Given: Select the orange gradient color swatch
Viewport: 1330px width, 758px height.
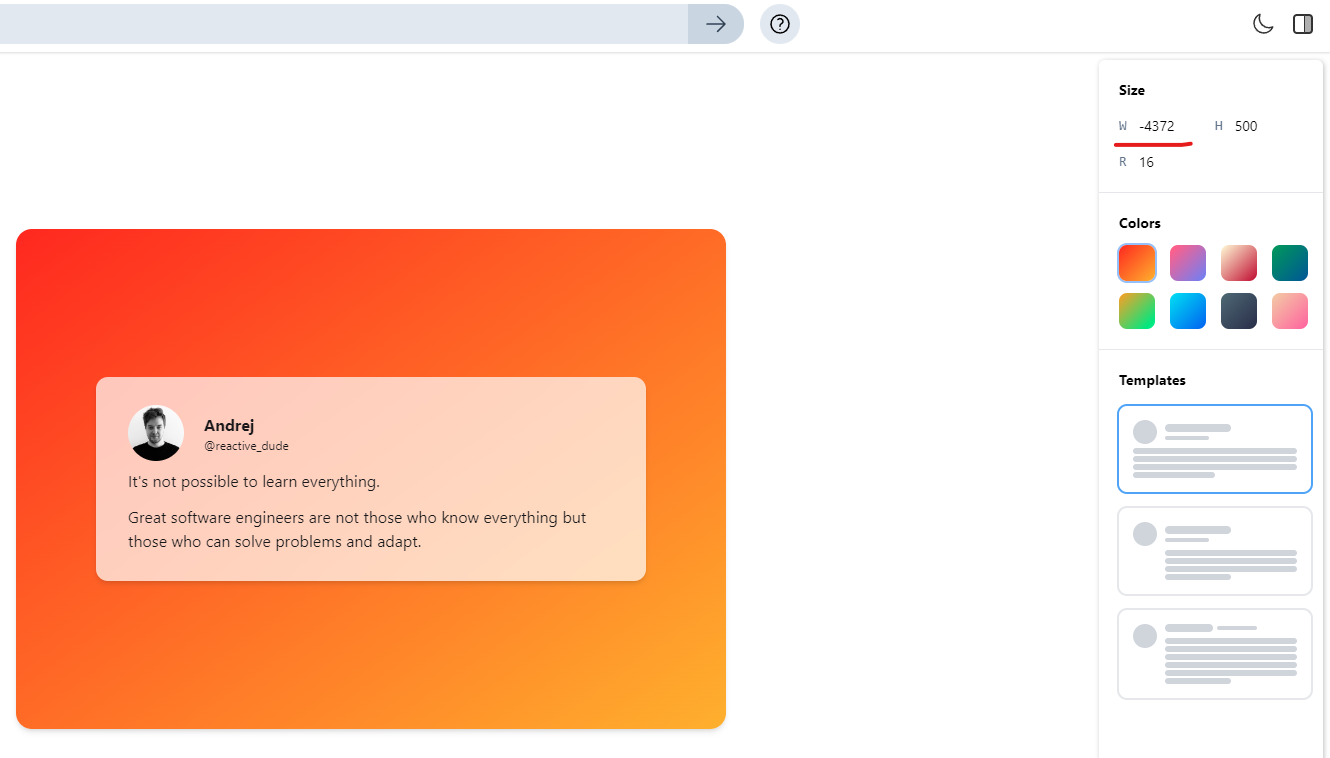Looking at the screenshot, I should [x=1137, y=262].
